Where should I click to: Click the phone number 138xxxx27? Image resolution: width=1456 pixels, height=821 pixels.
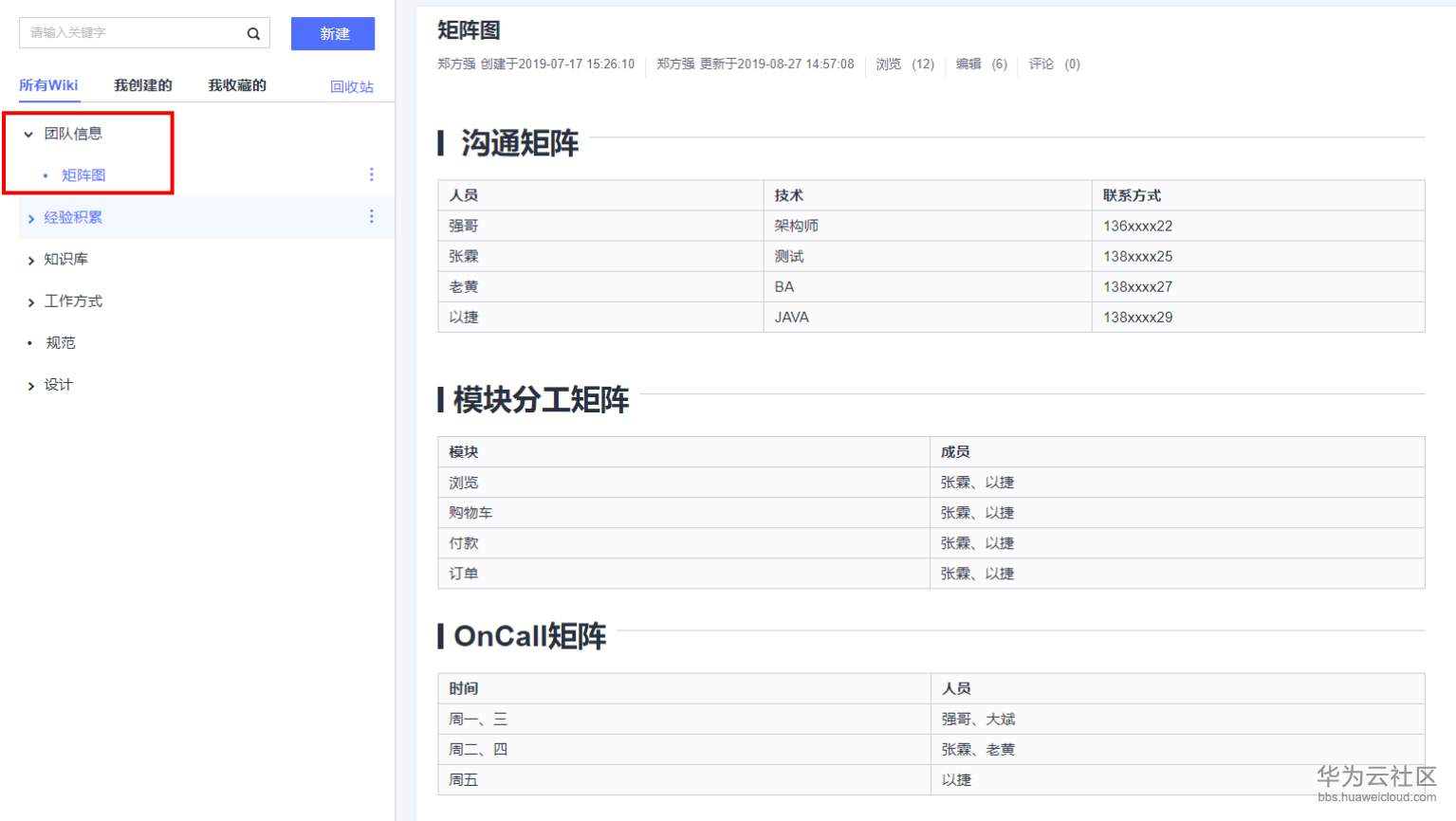coord(1137,286)
